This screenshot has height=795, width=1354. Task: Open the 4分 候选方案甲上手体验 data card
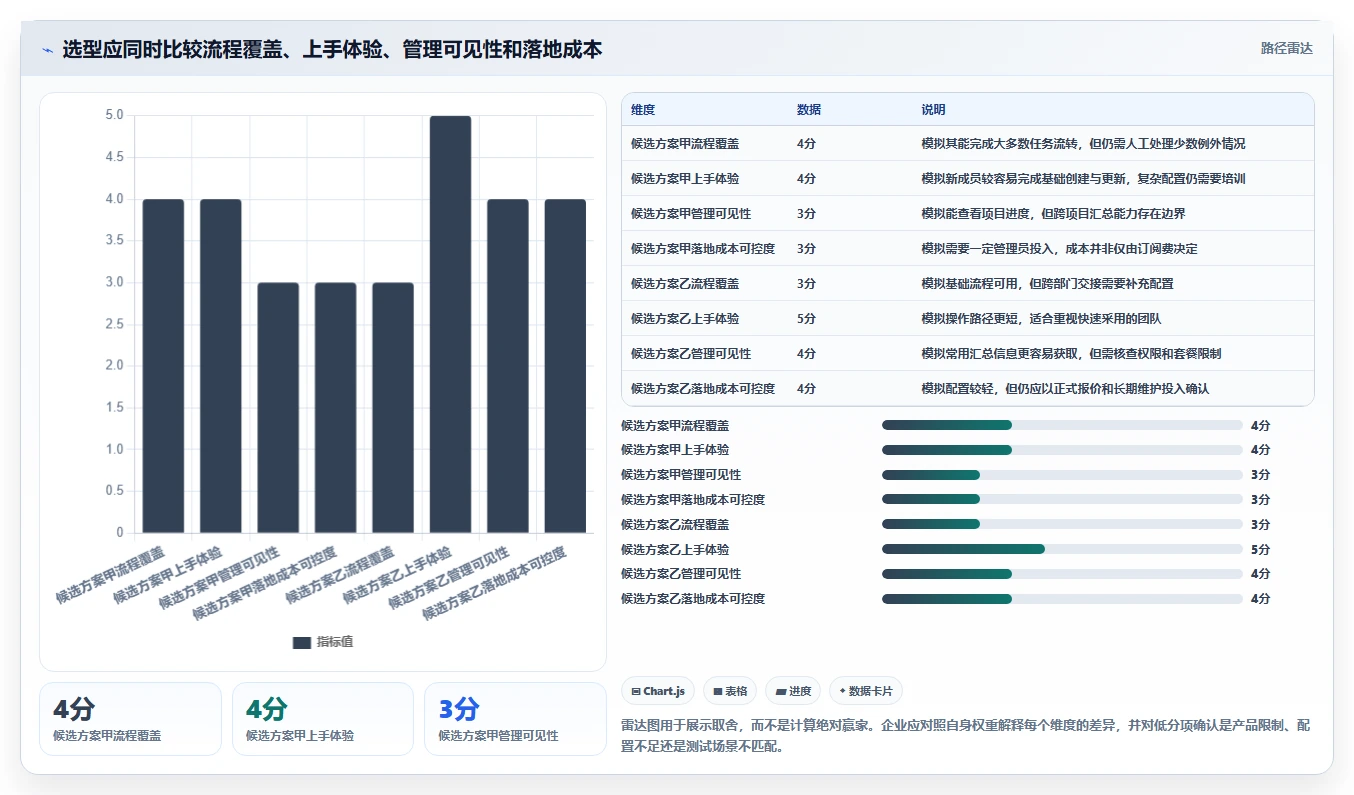pos(323,719)
